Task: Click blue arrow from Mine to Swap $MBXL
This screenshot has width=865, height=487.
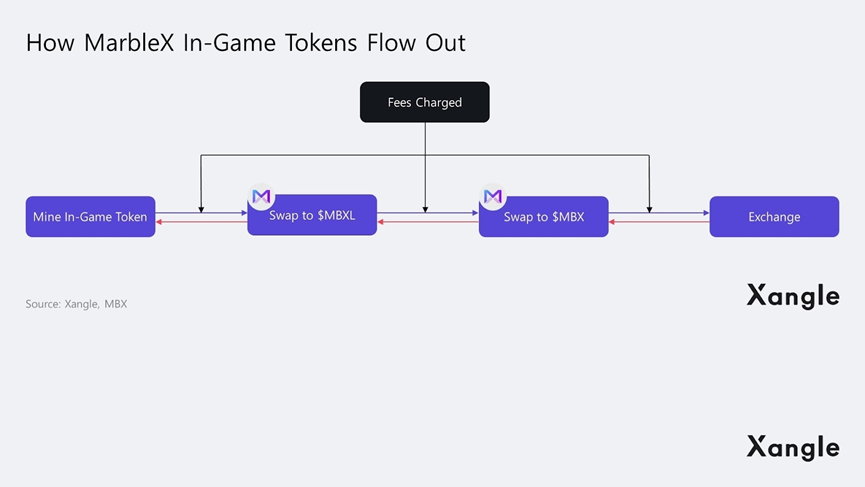Action: point(225,212)
